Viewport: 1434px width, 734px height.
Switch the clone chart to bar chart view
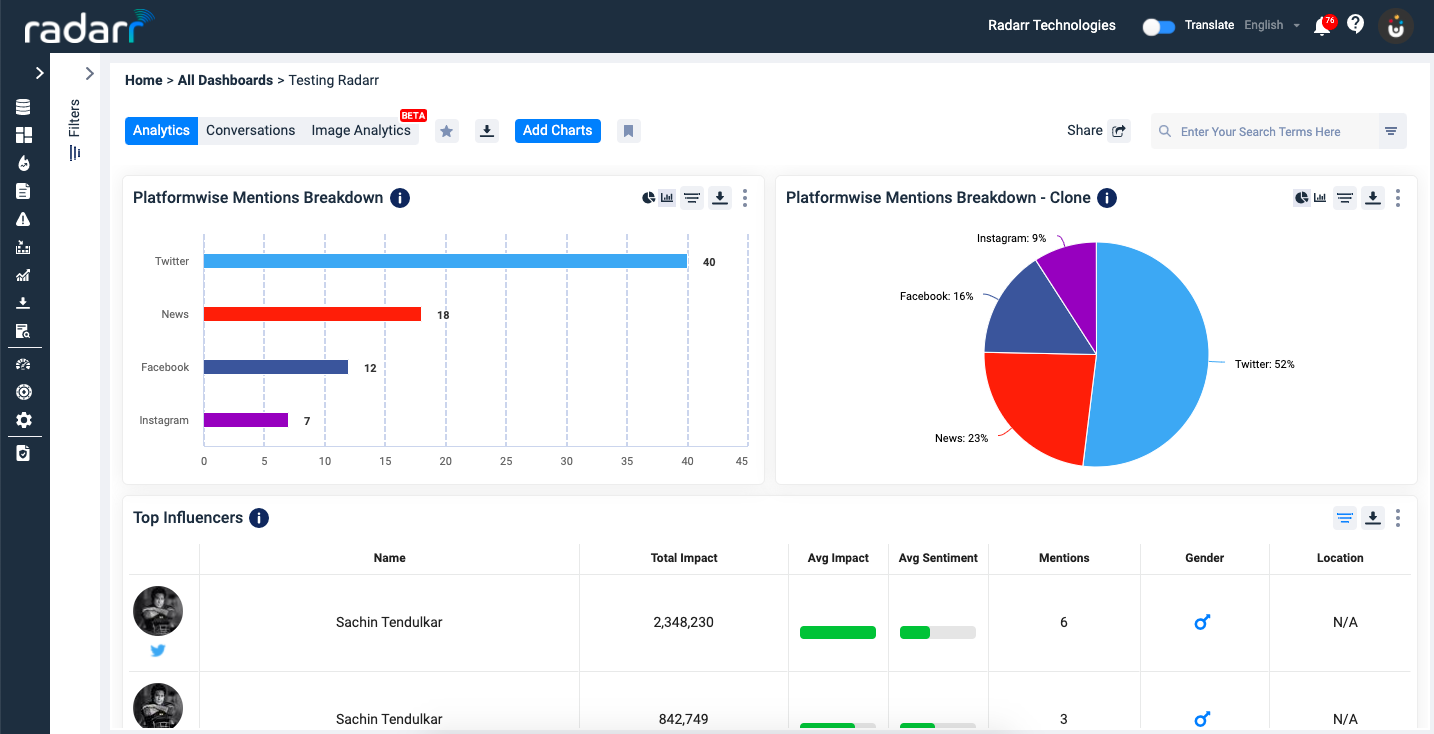click(1320, 197)
